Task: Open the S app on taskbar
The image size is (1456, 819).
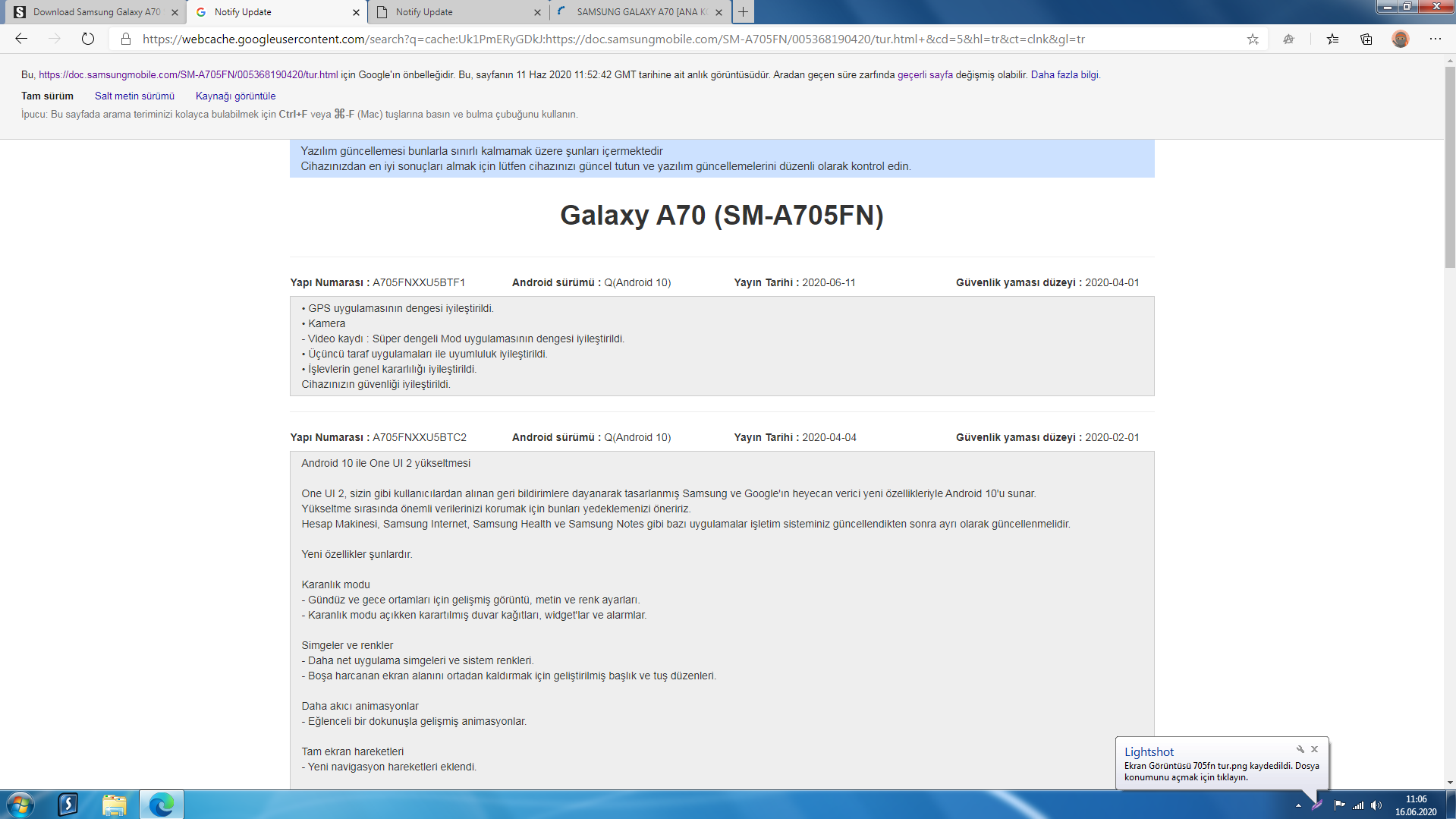Action: click(x=68, y=805)
